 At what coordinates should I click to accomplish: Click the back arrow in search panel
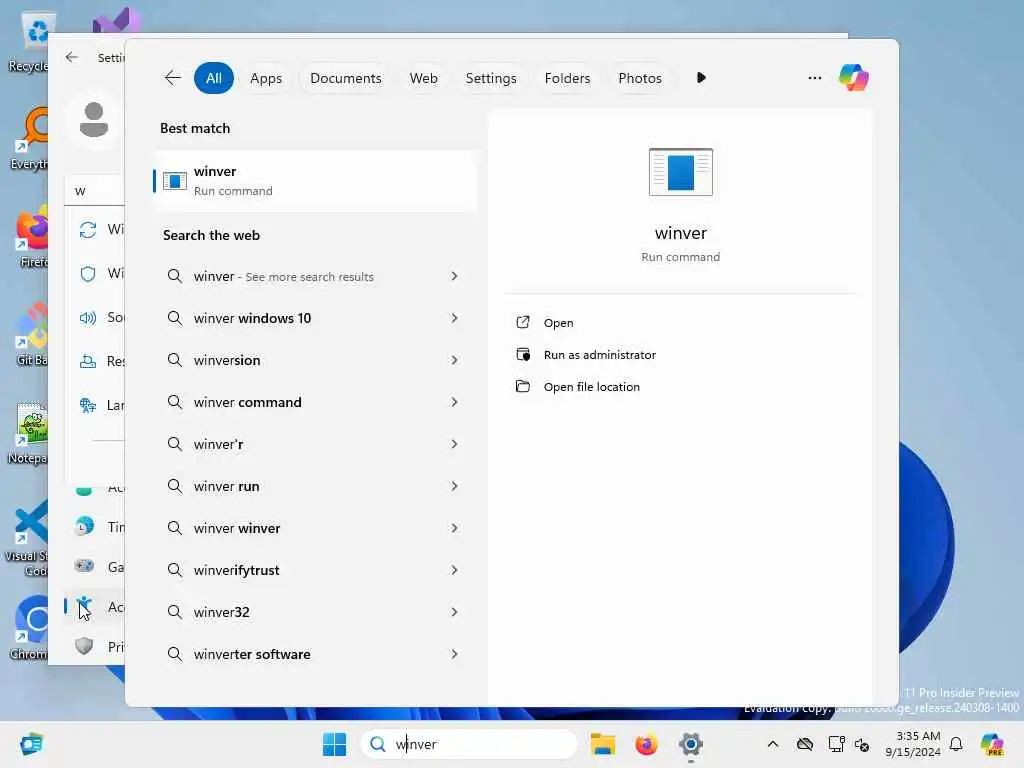(172, 78)
